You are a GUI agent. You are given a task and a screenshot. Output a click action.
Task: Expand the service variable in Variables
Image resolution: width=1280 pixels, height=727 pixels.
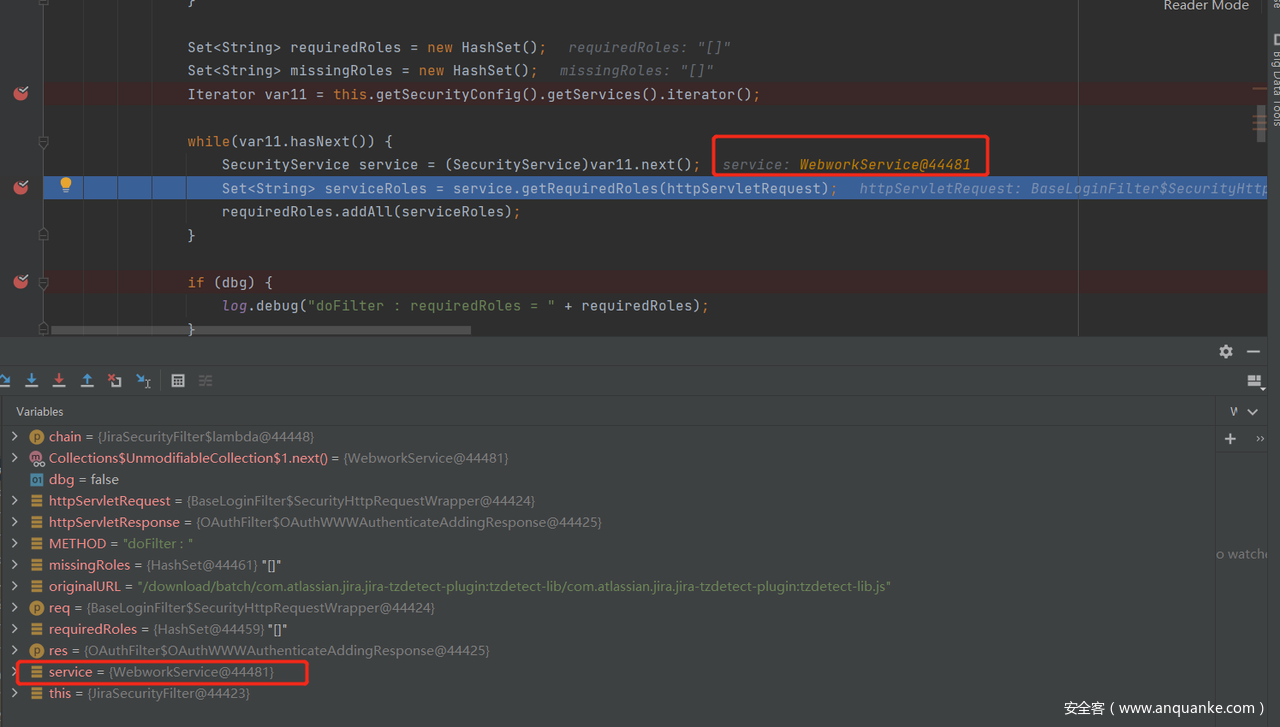[x=14, y=672]
